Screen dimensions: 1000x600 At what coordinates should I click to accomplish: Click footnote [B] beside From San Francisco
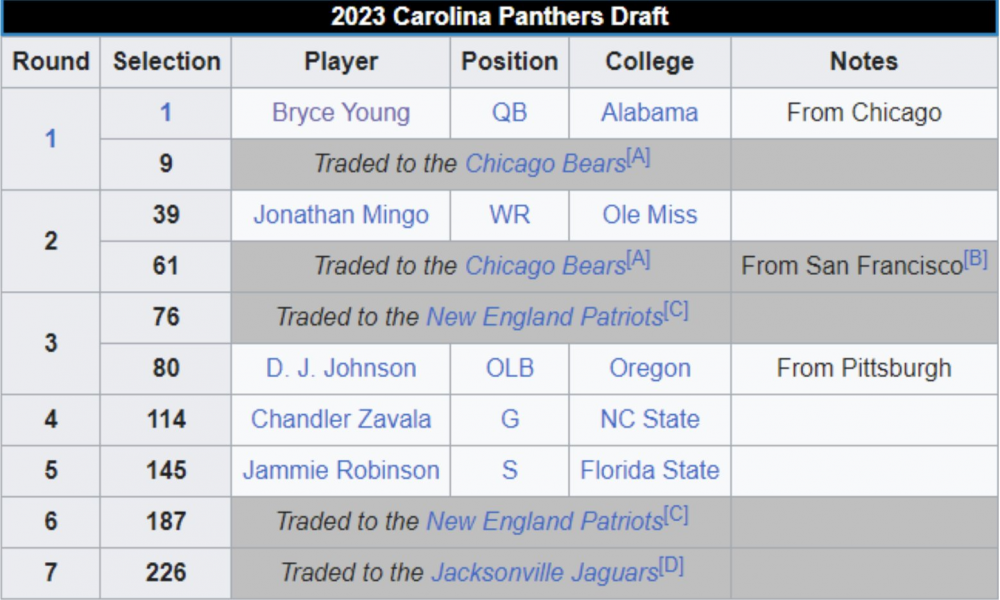976,259
